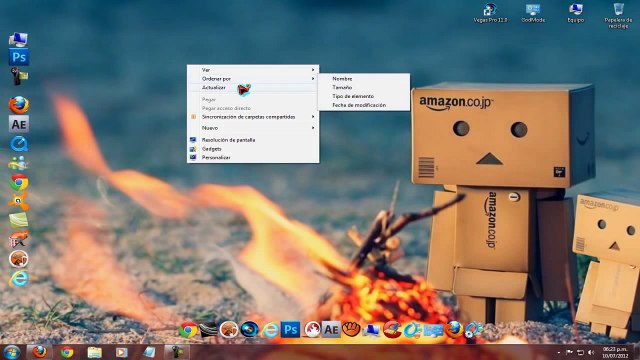Open the Equipo desktop icon
This screenshot has width=640, height=360.
point(576,13)
